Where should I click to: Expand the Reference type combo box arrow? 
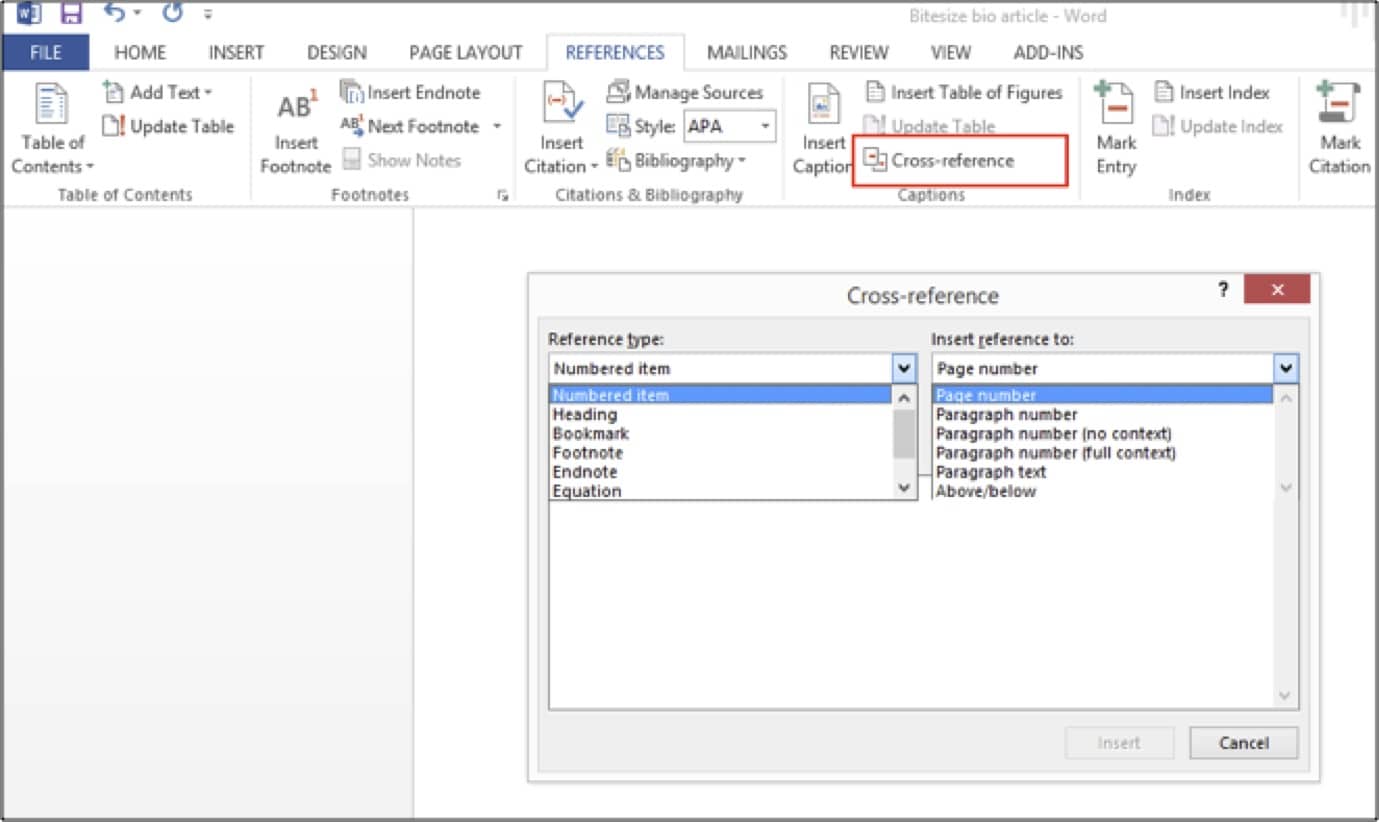coord(904,369)
